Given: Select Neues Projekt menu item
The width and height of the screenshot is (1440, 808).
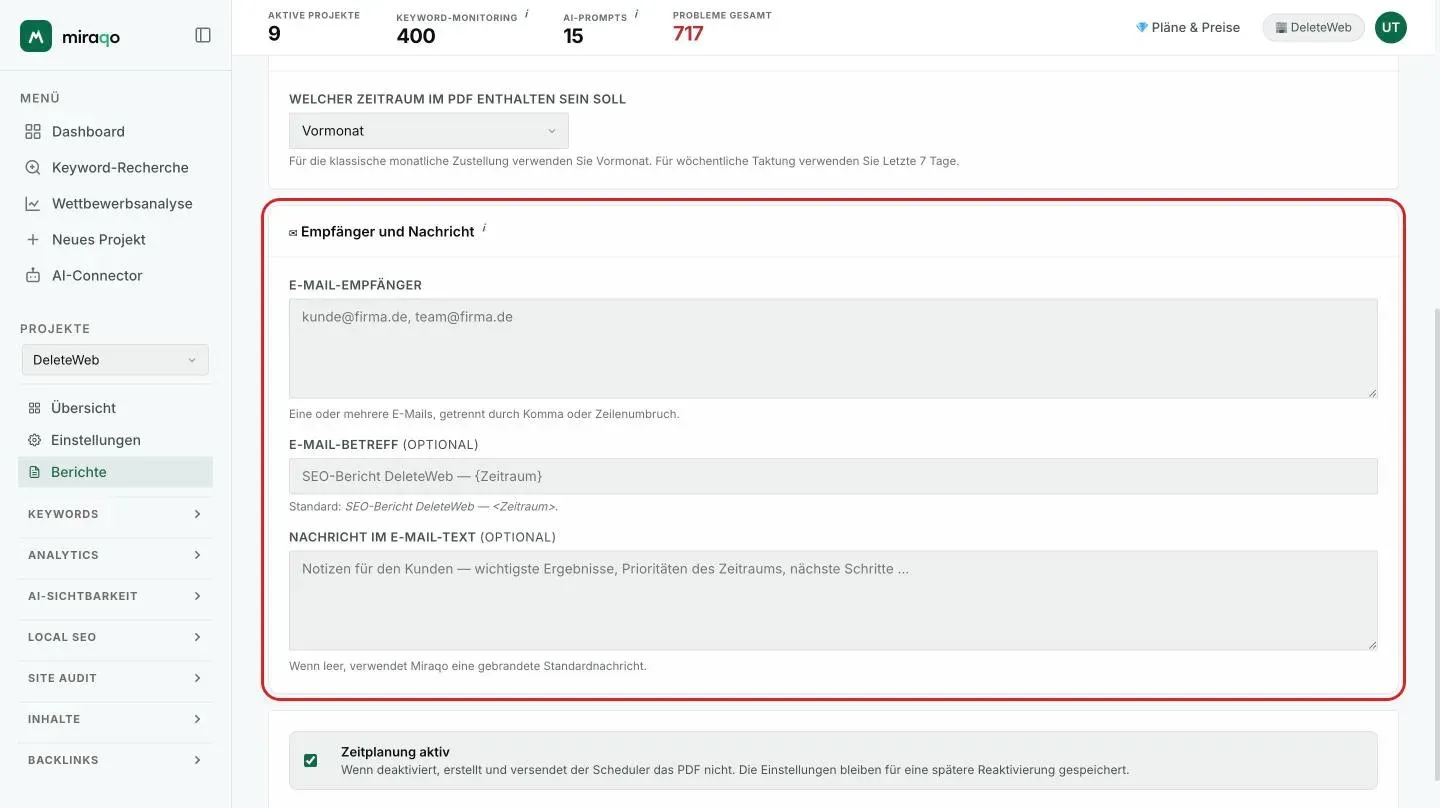Looking at the screenshot, I should pos(99,239).
